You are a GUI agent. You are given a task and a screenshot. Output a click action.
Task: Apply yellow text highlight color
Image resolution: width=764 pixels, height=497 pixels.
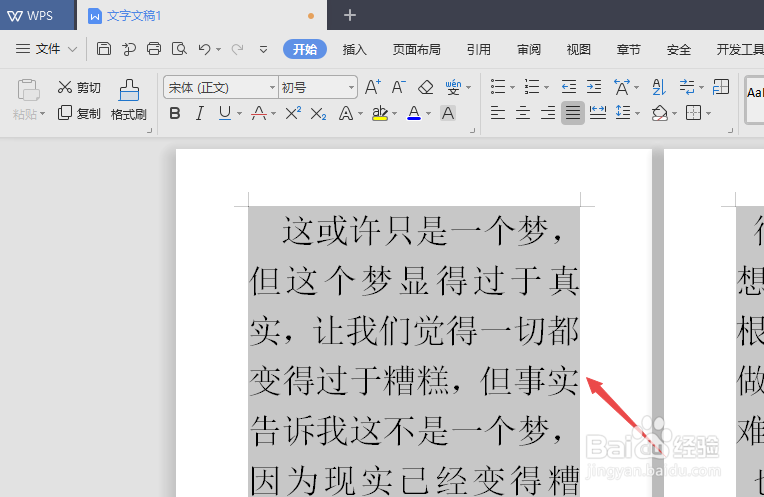tap(380, 113)
